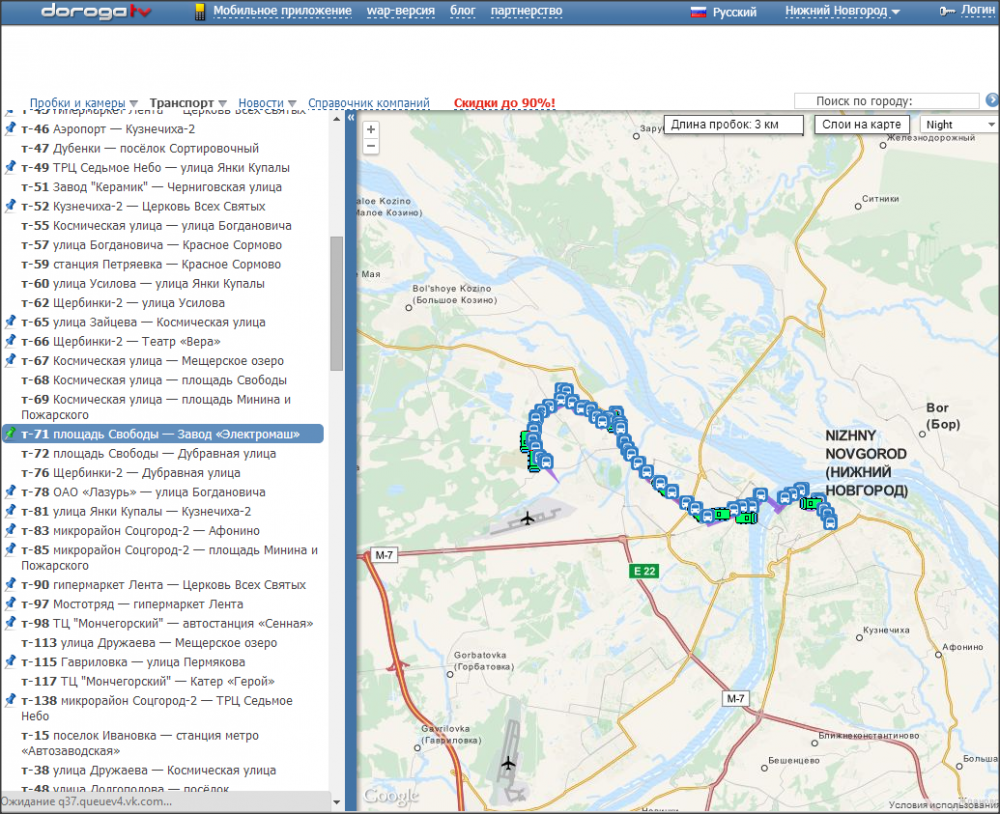Click the blue search go button
Screen dimensions: 1000x814
pos(992,100)
